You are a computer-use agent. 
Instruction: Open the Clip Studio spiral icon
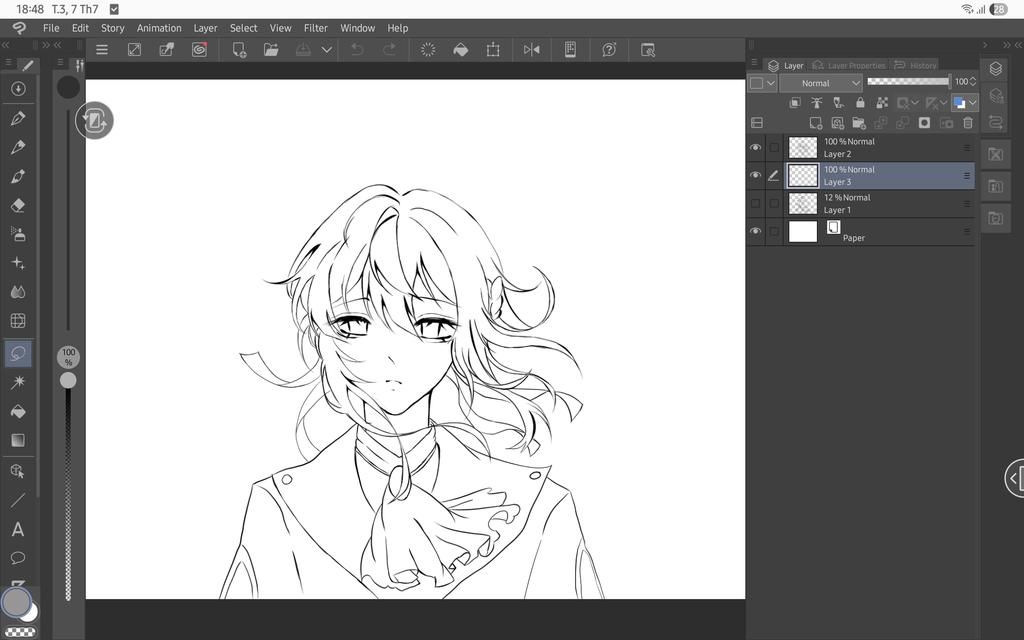[199, 50]
